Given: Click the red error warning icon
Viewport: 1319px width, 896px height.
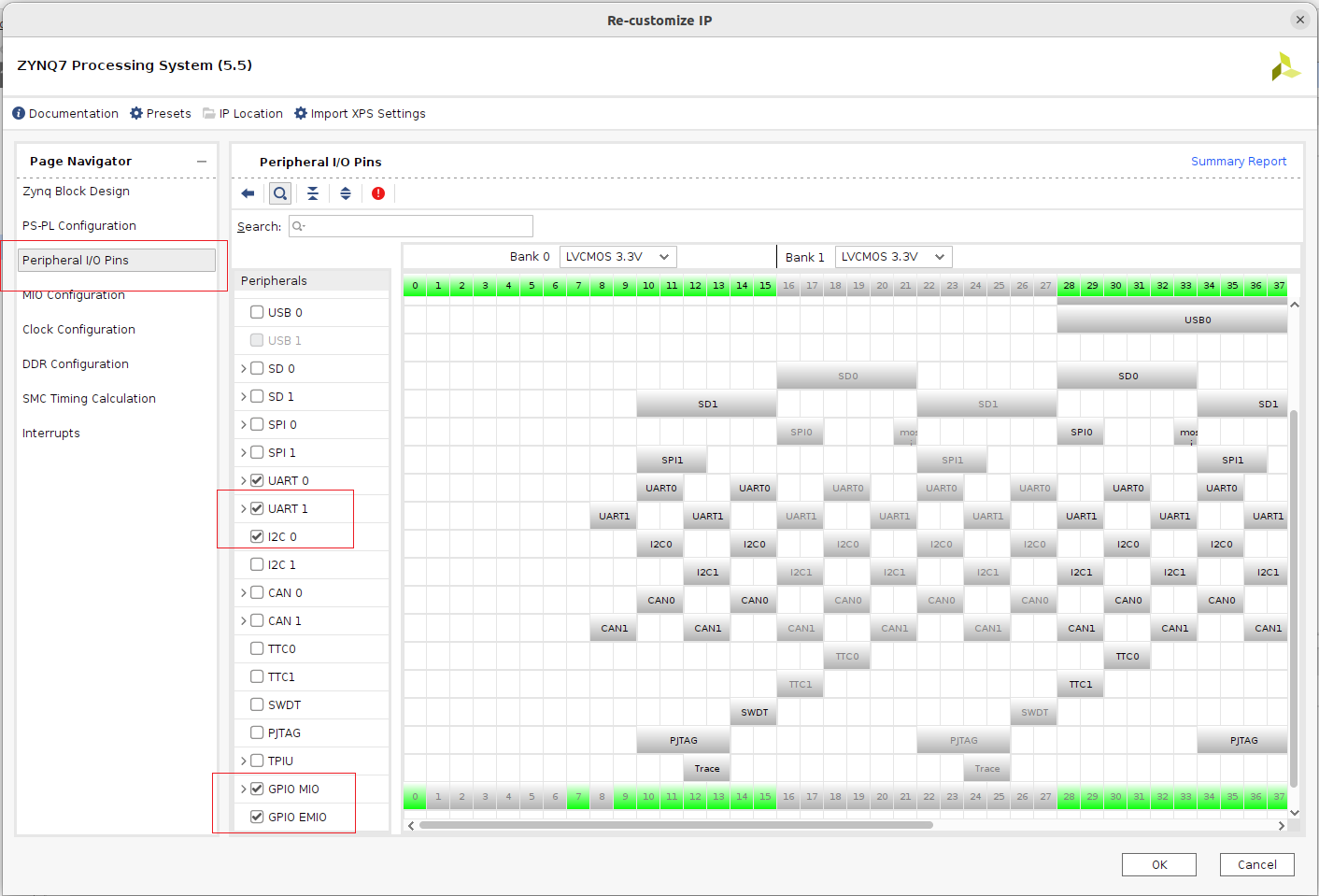Looking at the screenshot, I should pyautogui.click(x=378, y=193).
